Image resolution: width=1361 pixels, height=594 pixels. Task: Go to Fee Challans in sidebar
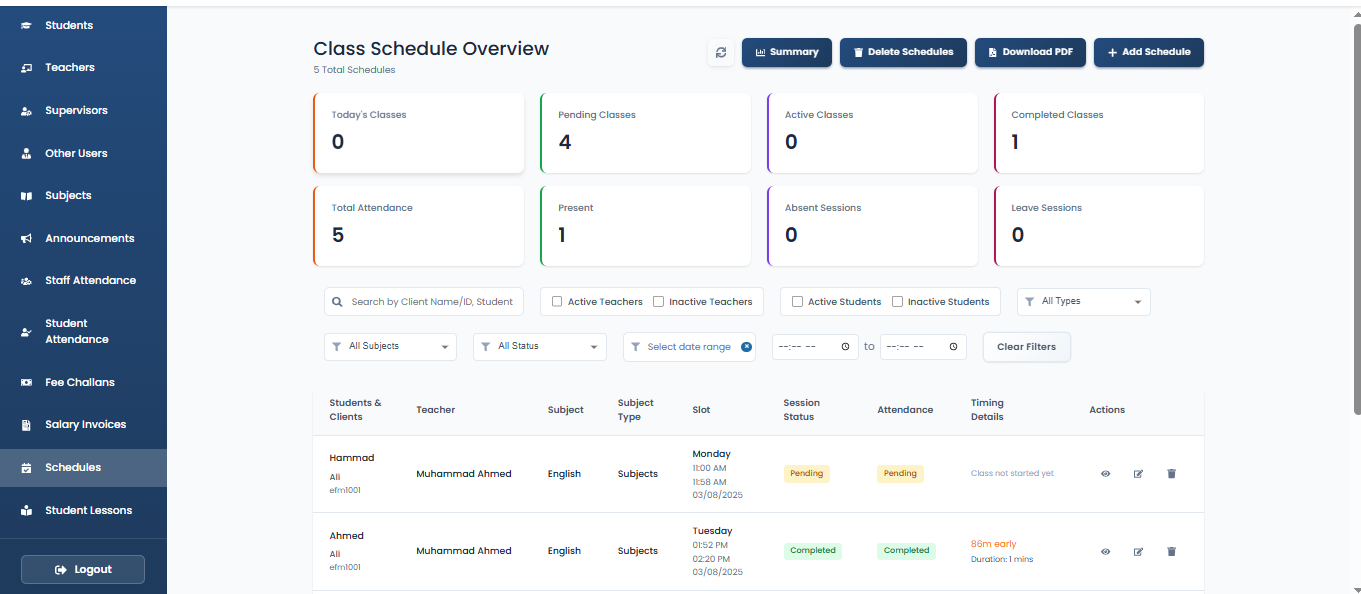[80, 382]
